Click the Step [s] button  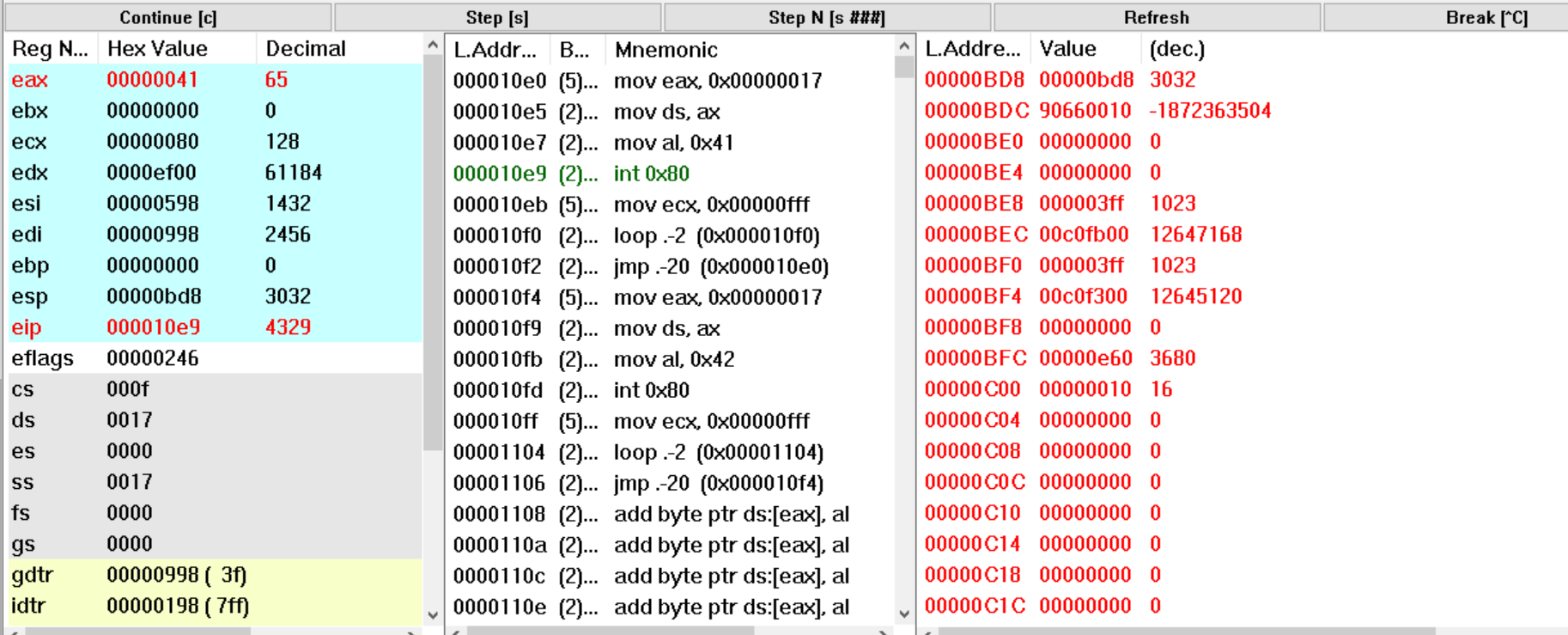coord(497,17)
